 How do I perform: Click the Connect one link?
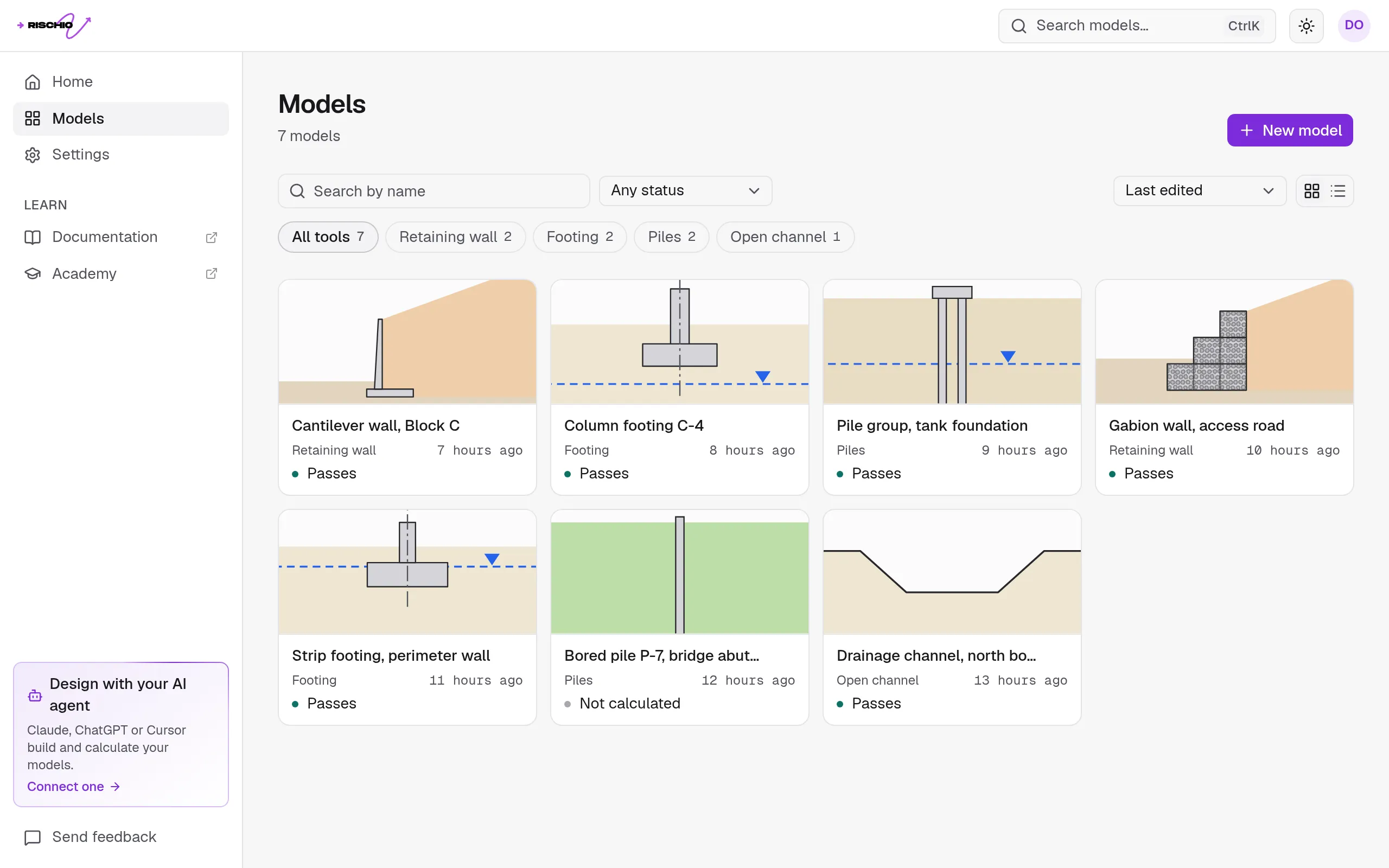(x=73, y=787)
